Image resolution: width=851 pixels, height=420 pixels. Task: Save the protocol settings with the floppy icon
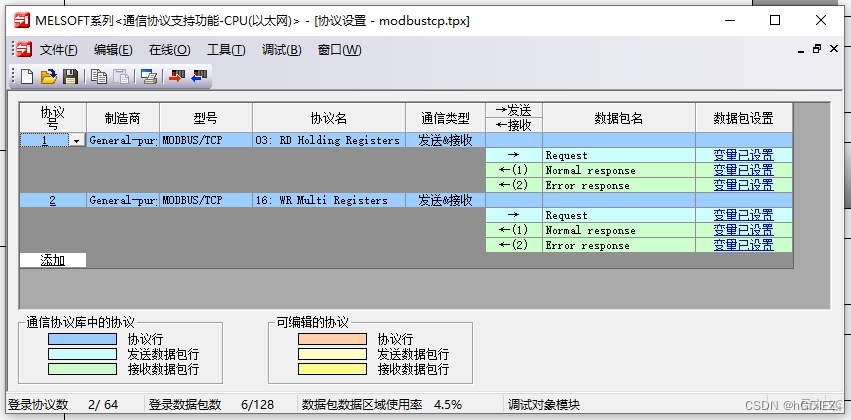[x=70, y=76]
